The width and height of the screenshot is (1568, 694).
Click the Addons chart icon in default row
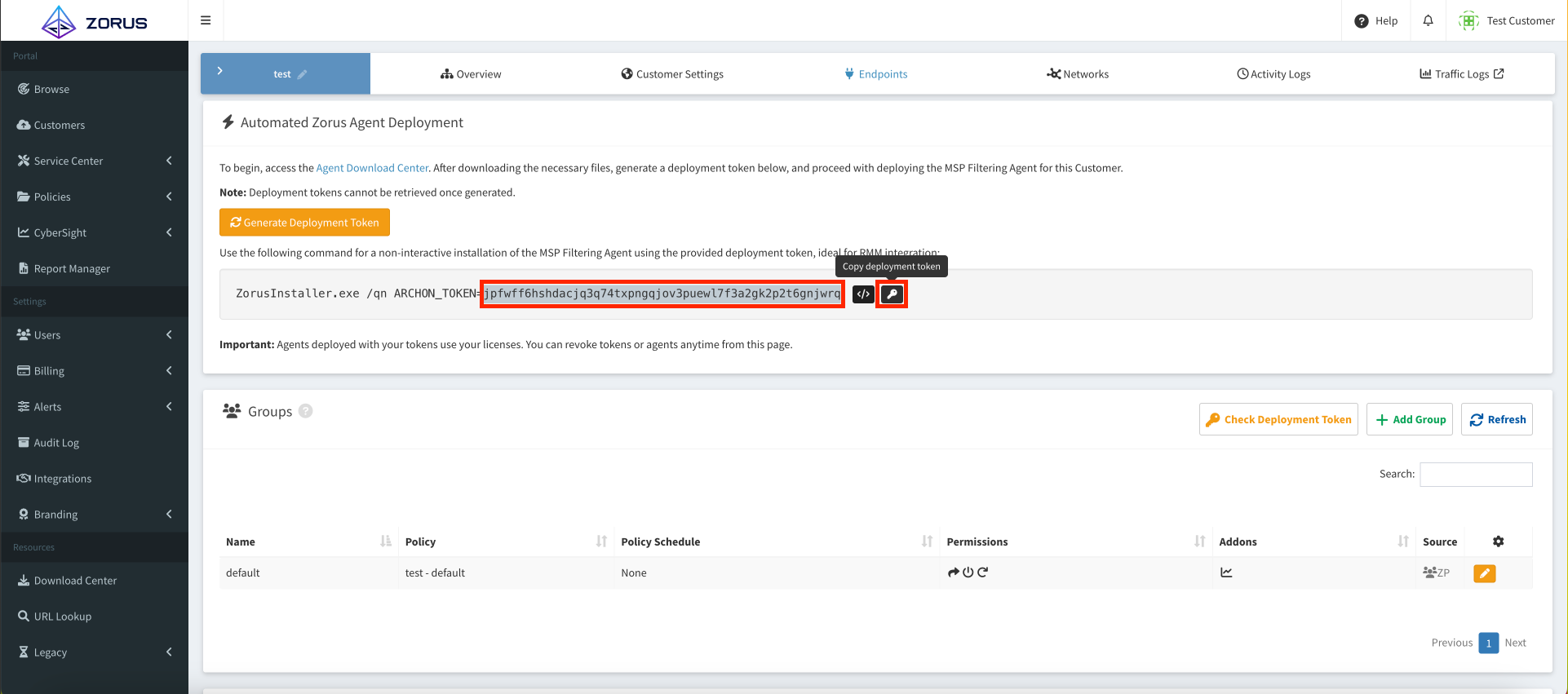click(x=1225, y=572)
